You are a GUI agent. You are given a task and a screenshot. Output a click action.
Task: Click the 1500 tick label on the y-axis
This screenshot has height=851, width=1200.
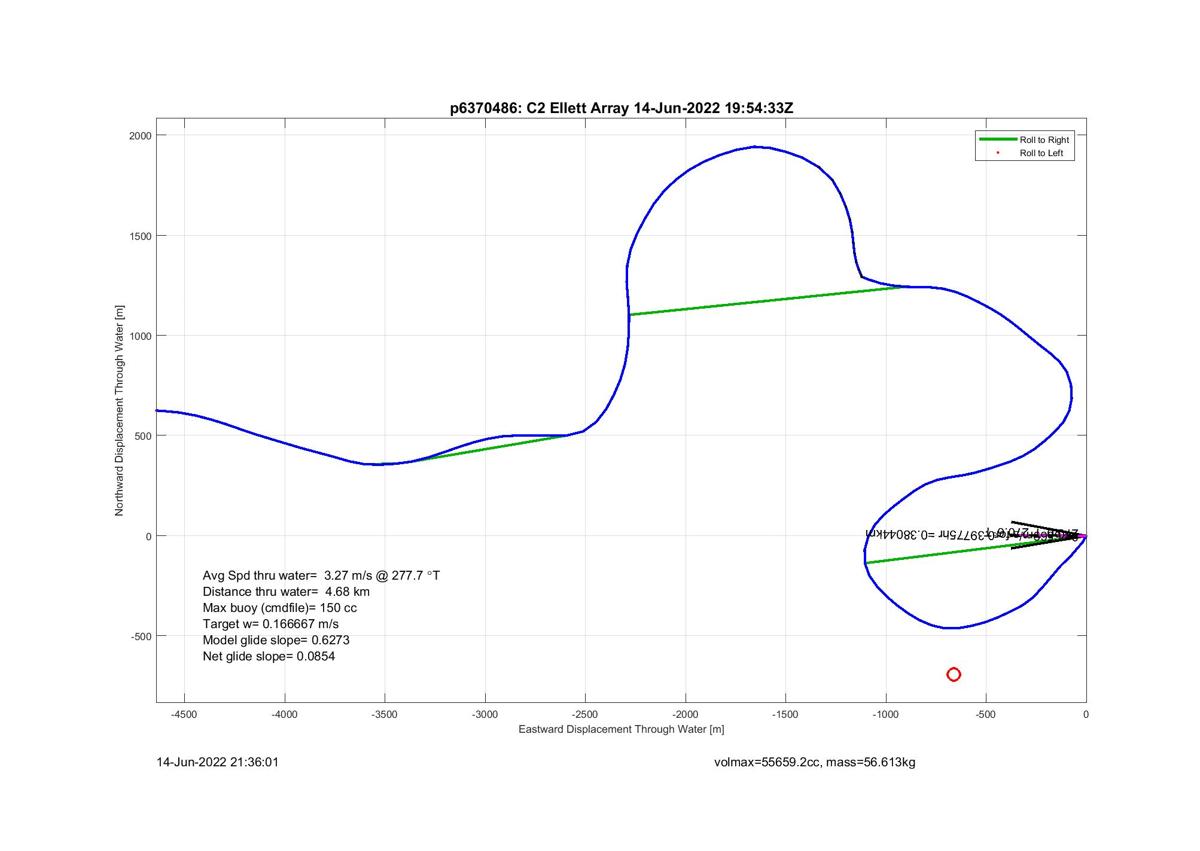(x=139, y=236)
